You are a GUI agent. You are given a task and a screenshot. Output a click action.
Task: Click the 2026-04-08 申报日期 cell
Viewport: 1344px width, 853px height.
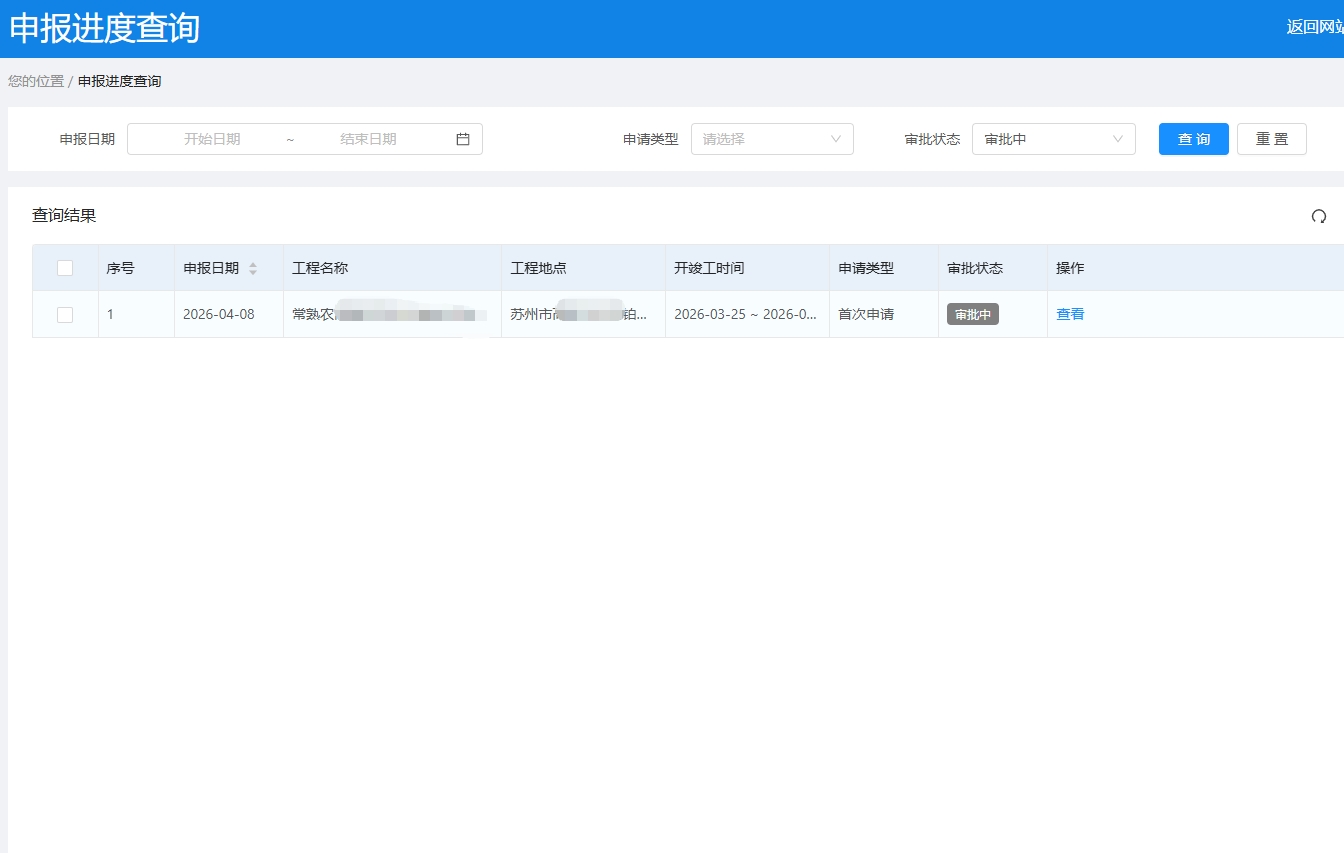[219, 314]
